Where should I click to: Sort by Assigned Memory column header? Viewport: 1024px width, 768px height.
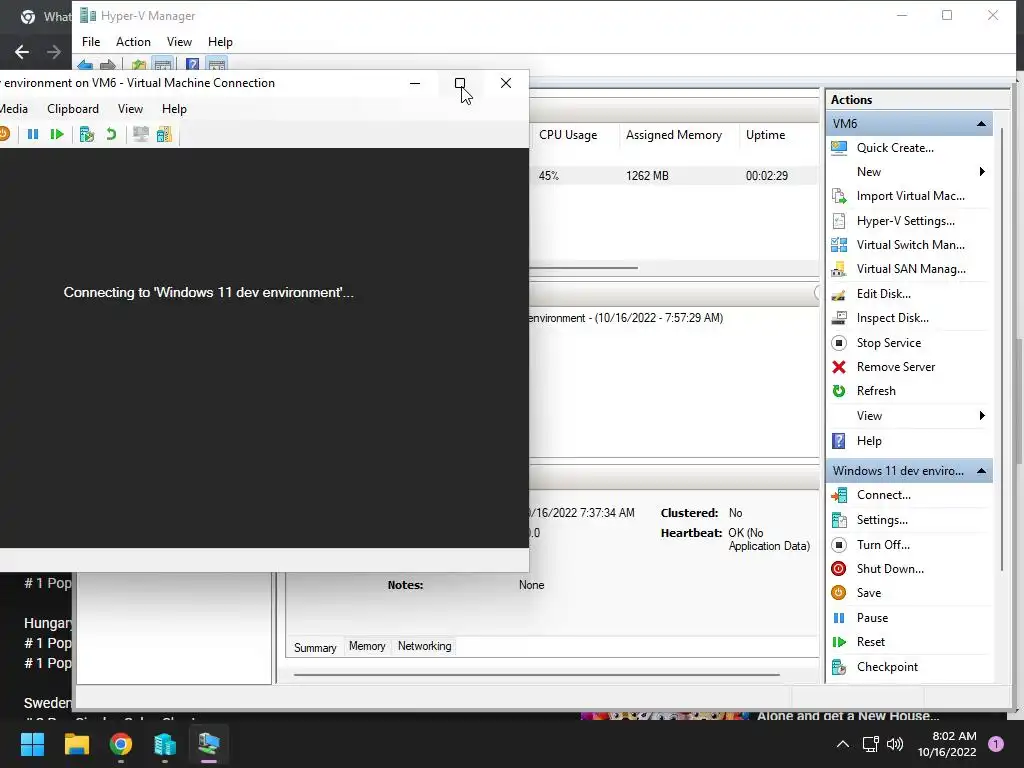pos(674,135)
